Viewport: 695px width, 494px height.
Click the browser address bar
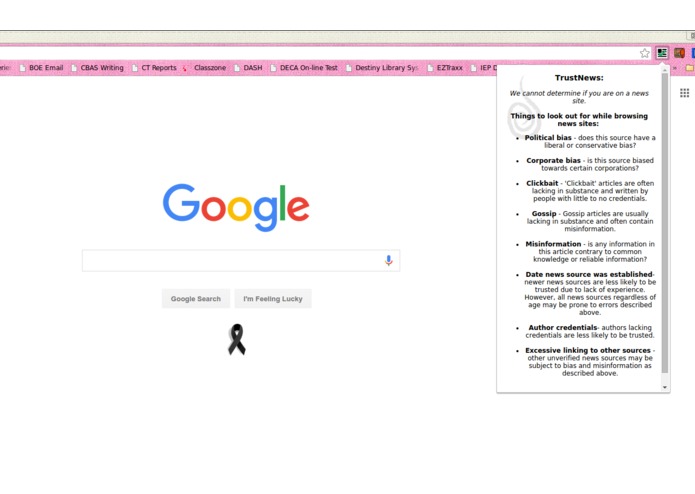[317, 53]
